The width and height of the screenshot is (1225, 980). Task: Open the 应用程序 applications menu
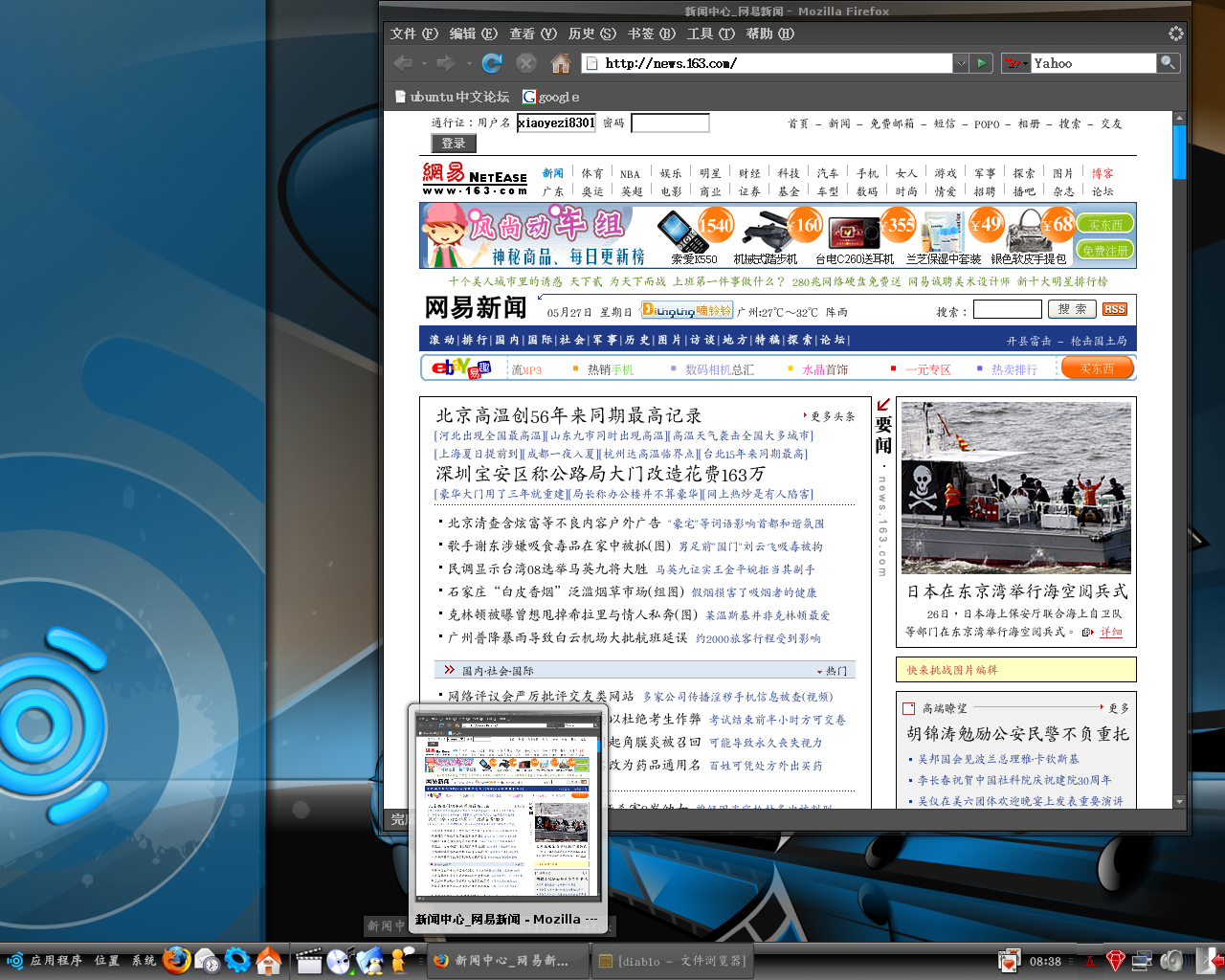(x=45, y=961)
